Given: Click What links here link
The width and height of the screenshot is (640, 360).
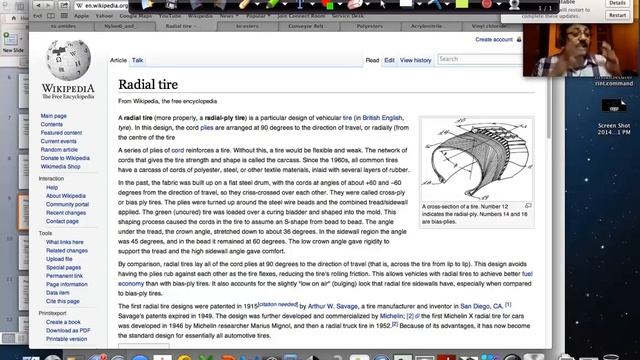Looking at the screenshot, I should [x=64, y=242].
